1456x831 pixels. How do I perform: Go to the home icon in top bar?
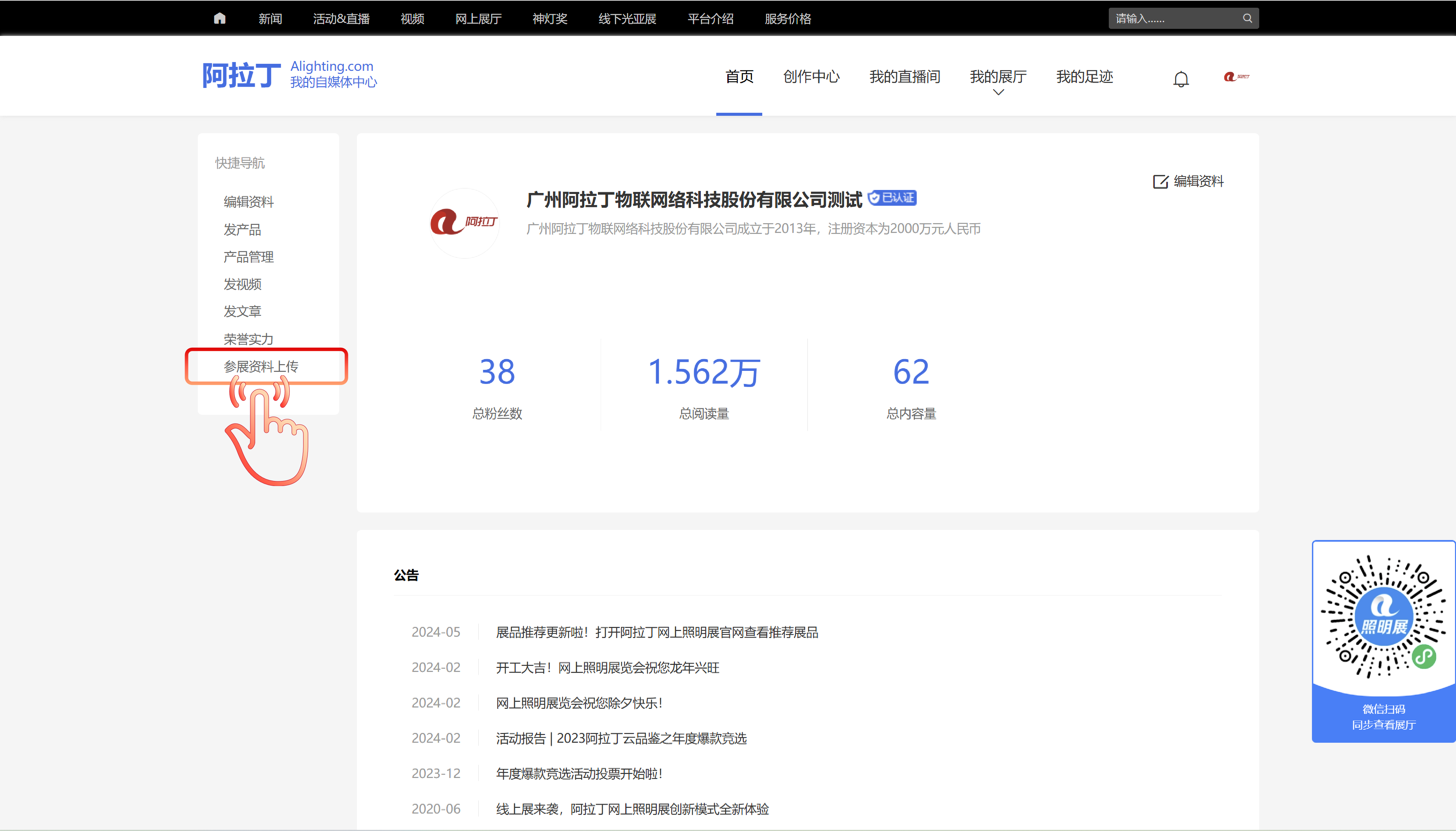coord(220,18)
